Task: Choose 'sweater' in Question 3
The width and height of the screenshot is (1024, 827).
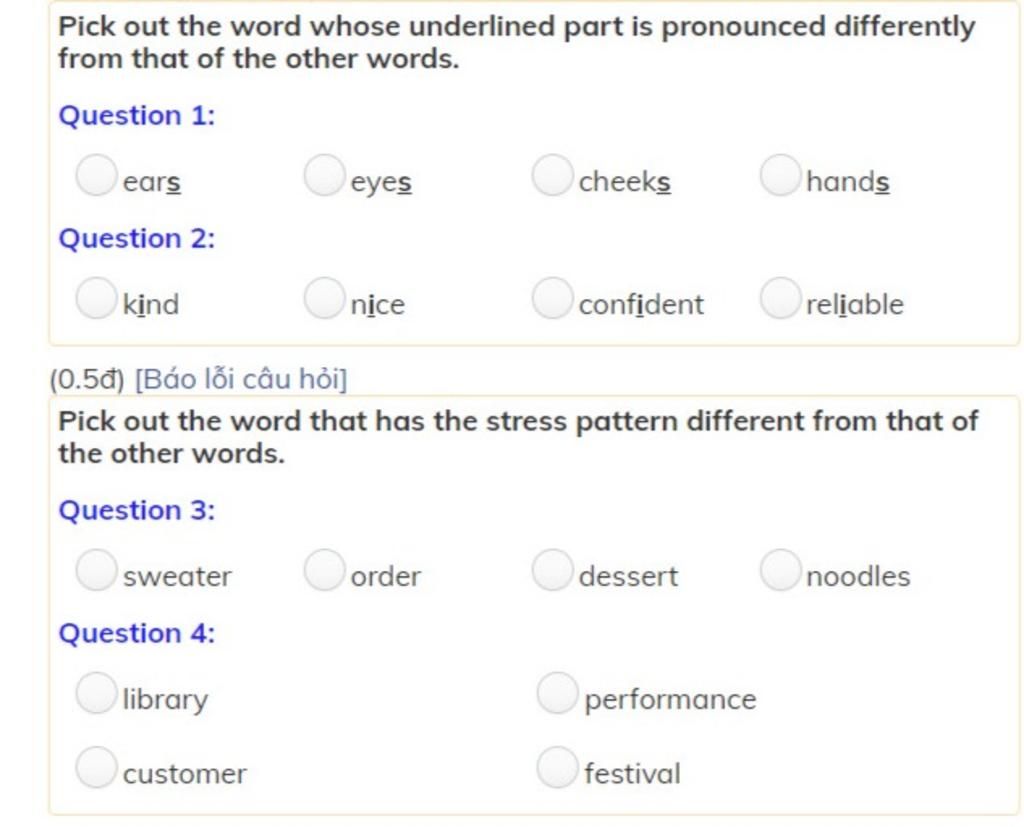Action: [97, 570]
